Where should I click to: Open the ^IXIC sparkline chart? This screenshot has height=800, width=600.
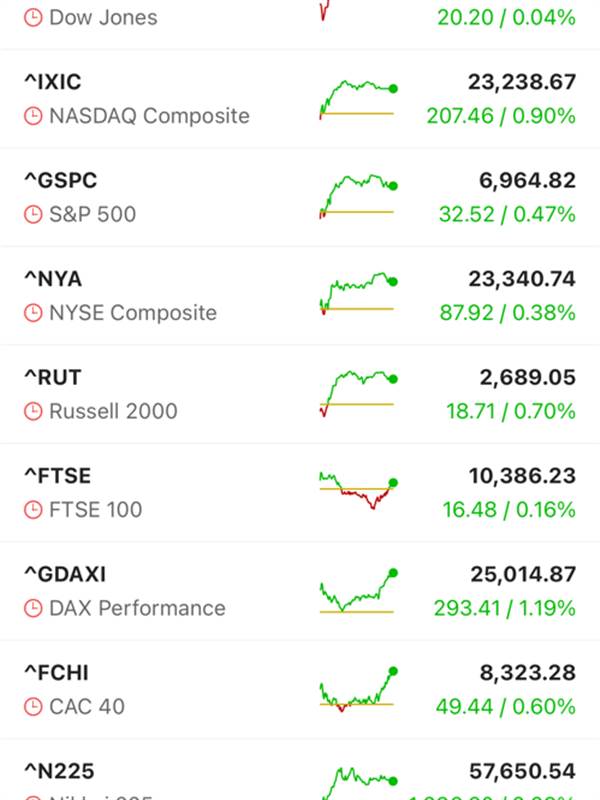click(357, 99)
